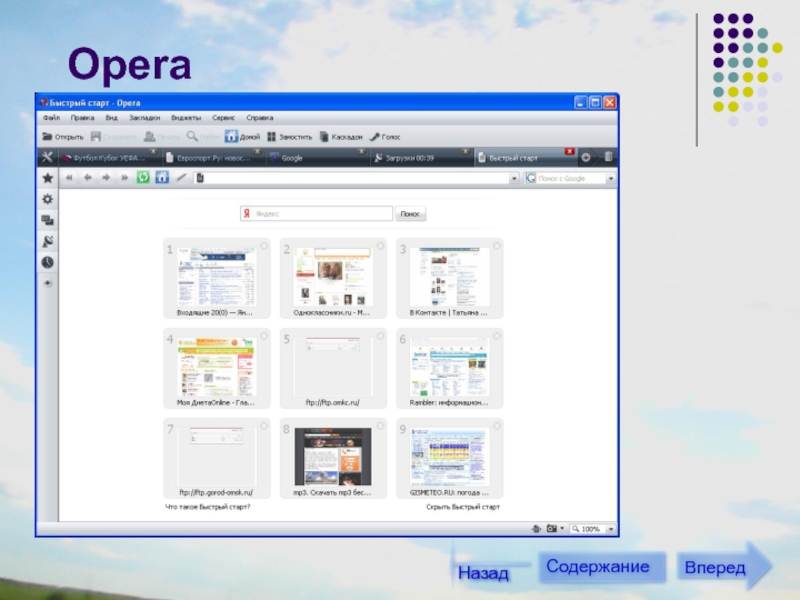Click the Скрыть Быстрый старт link
800x600 pixels.
pyautogui.click(x=463, y=507)
